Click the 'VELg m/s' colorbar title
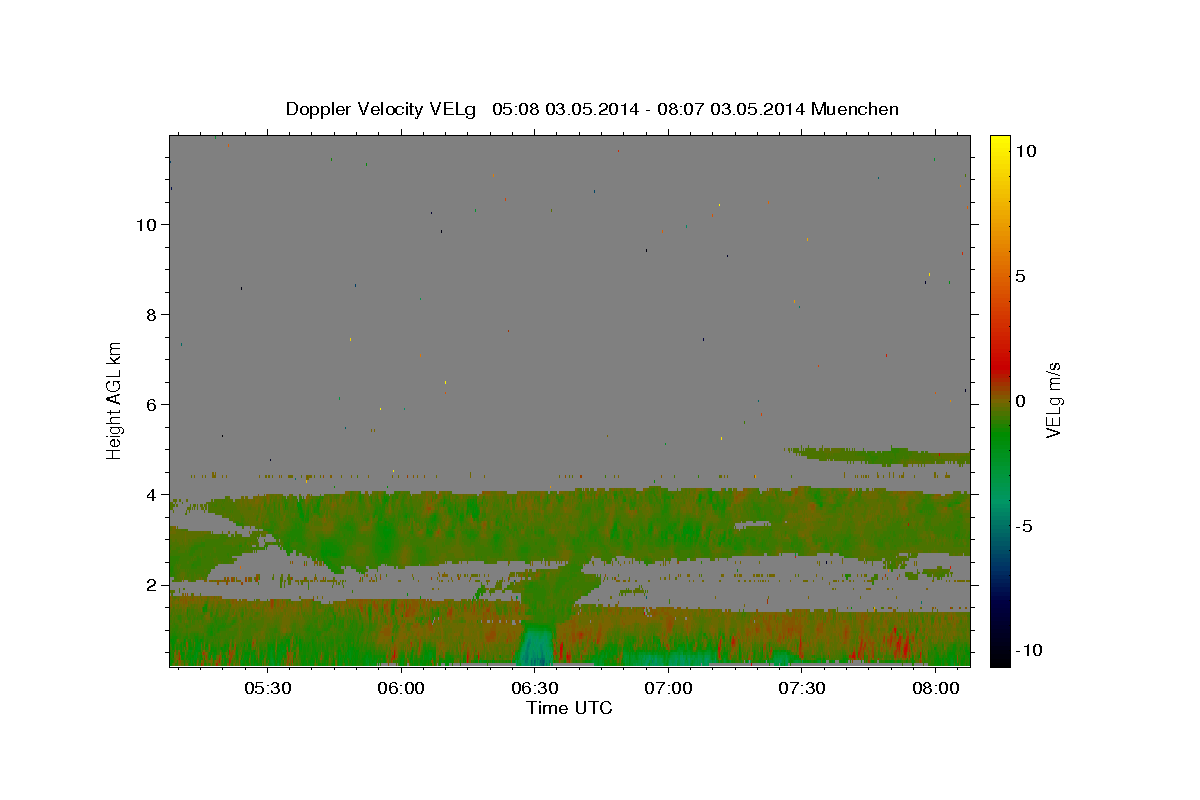This screenshot has width=1200, height=800. [1054, 400]
